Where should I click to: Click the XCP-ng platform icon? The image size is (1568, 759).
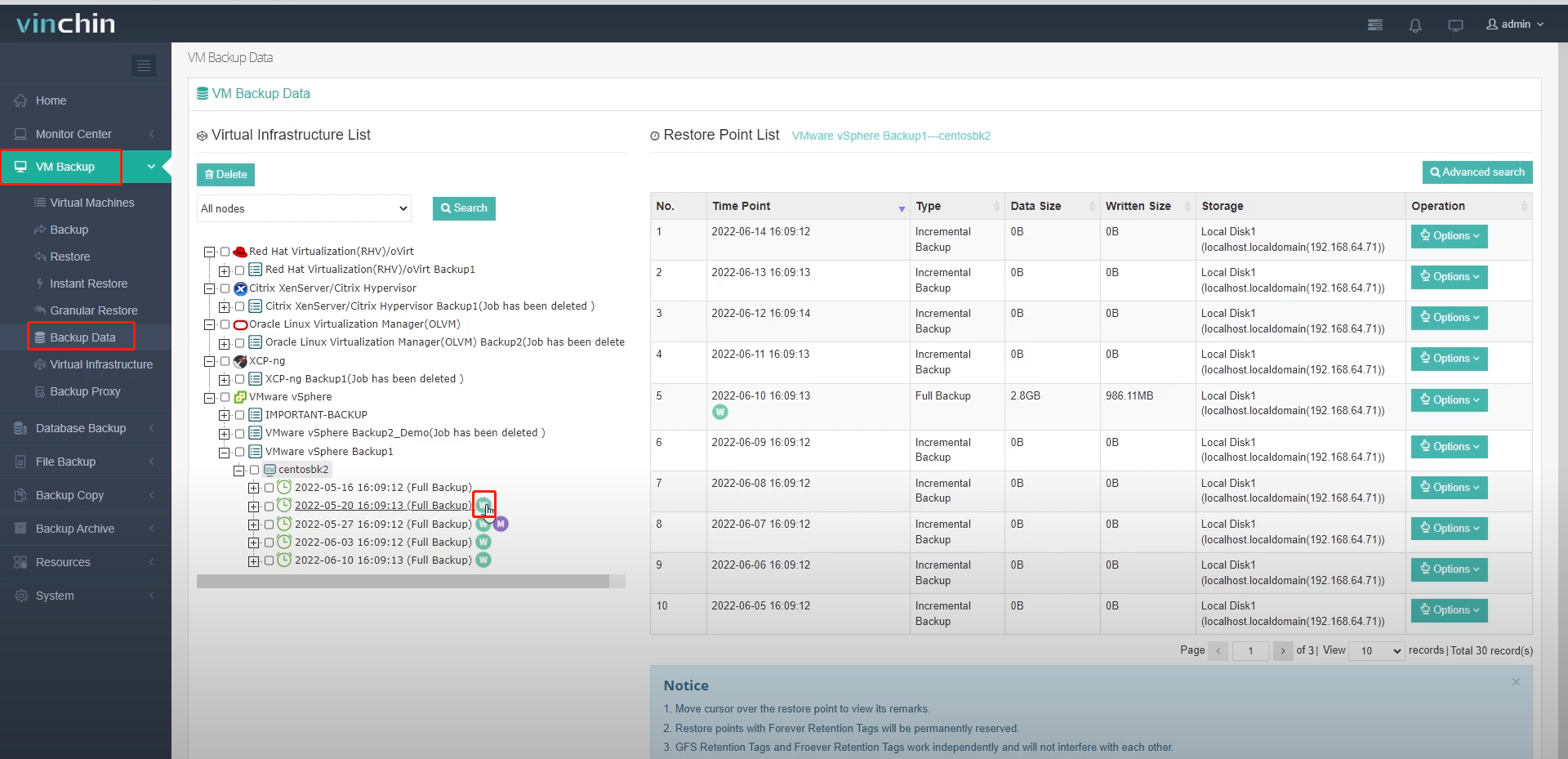pos(240,360)
